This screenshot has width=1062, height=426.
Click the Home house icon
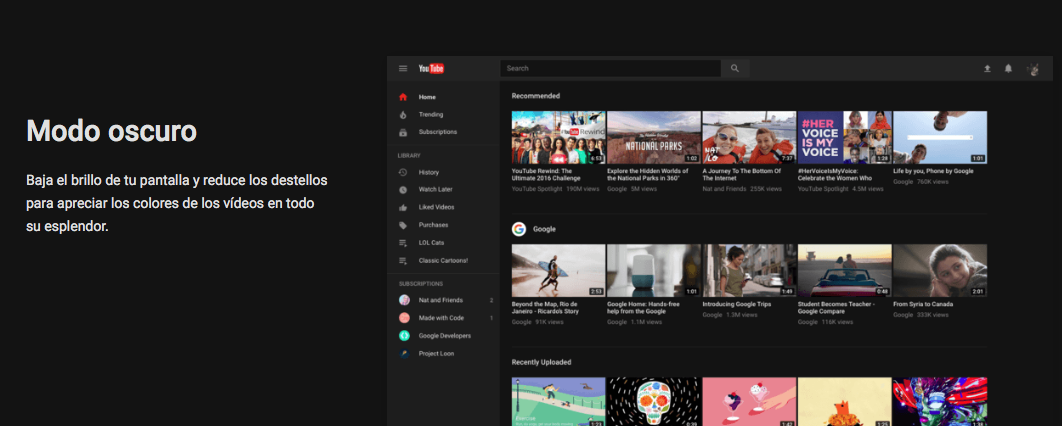(x=403, y=97)
